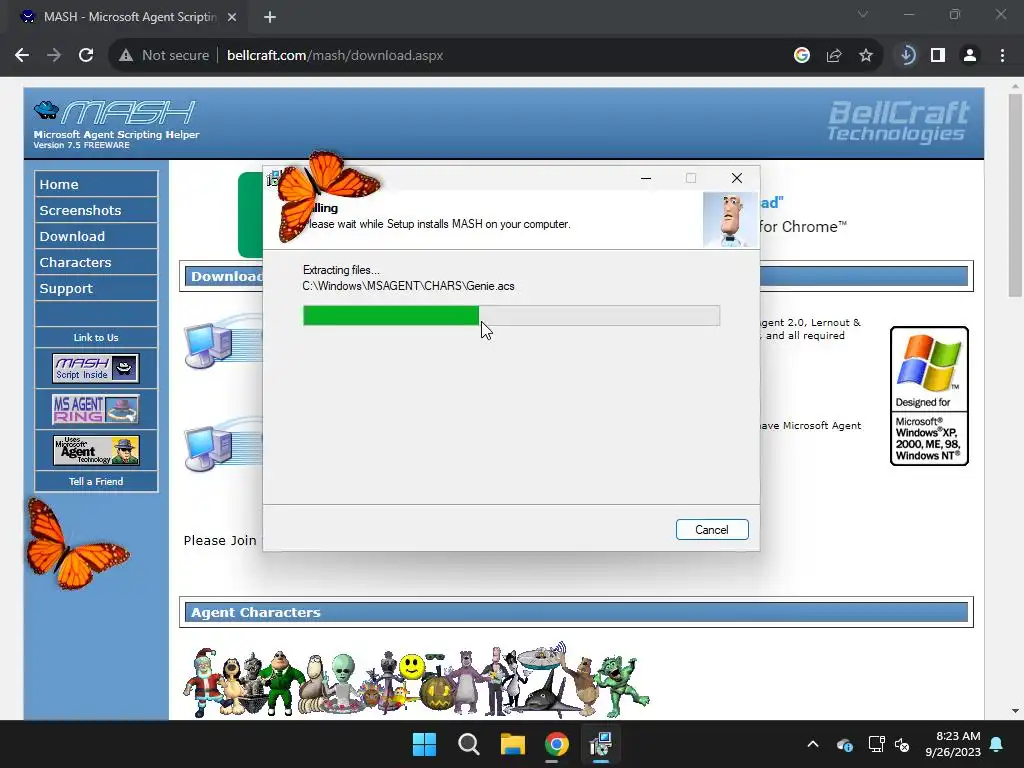Click the Agent Characters section header
The width and height of the screenshot is (1024, 768).
pos(577,613)
